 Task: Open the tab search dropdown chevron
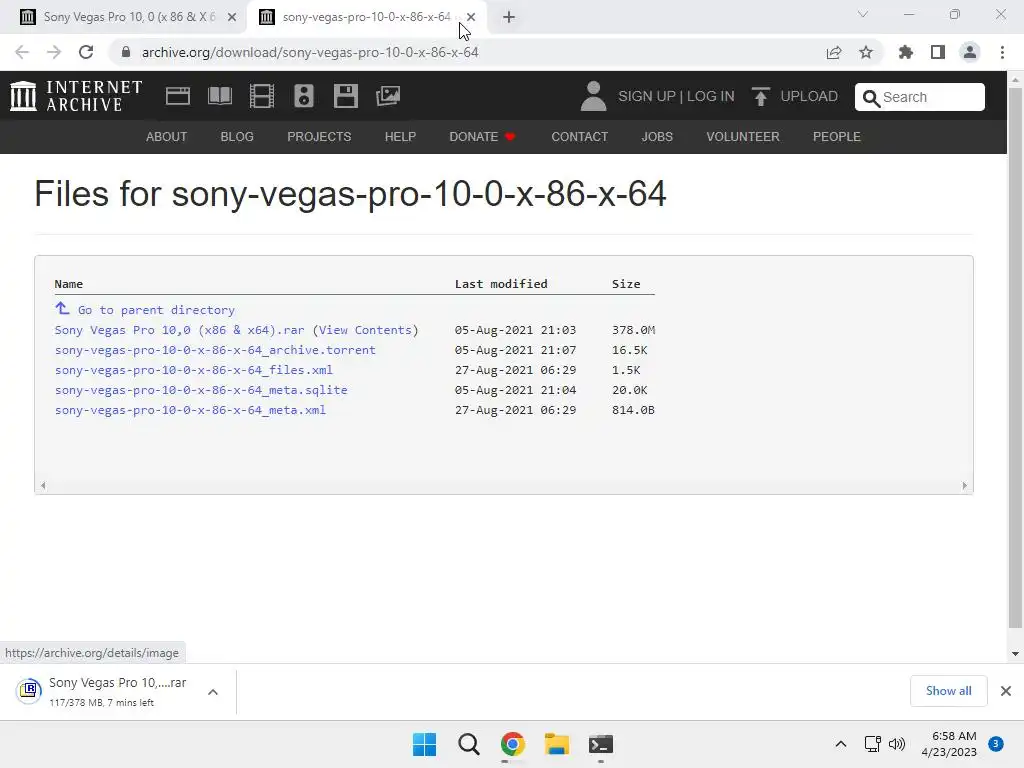863,14
